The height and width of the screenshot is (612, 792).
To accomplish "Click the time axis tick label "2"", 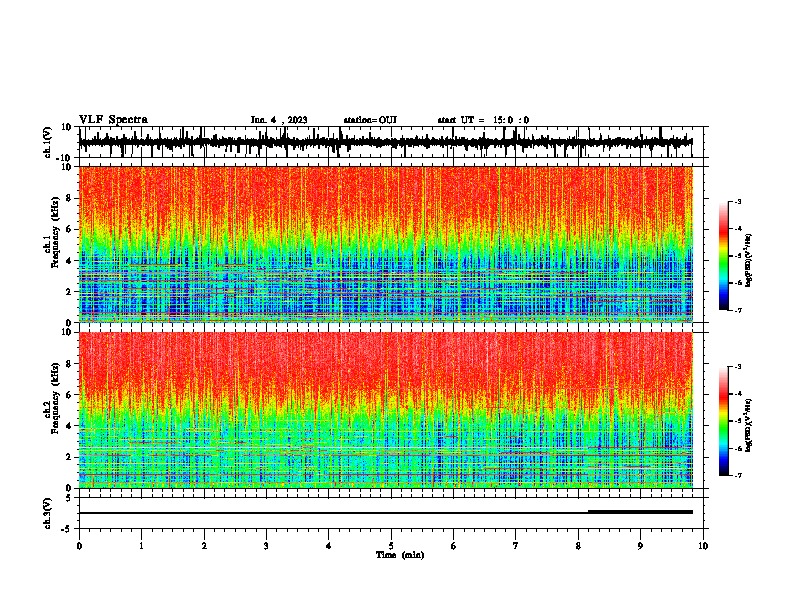I will coord(204,546).
